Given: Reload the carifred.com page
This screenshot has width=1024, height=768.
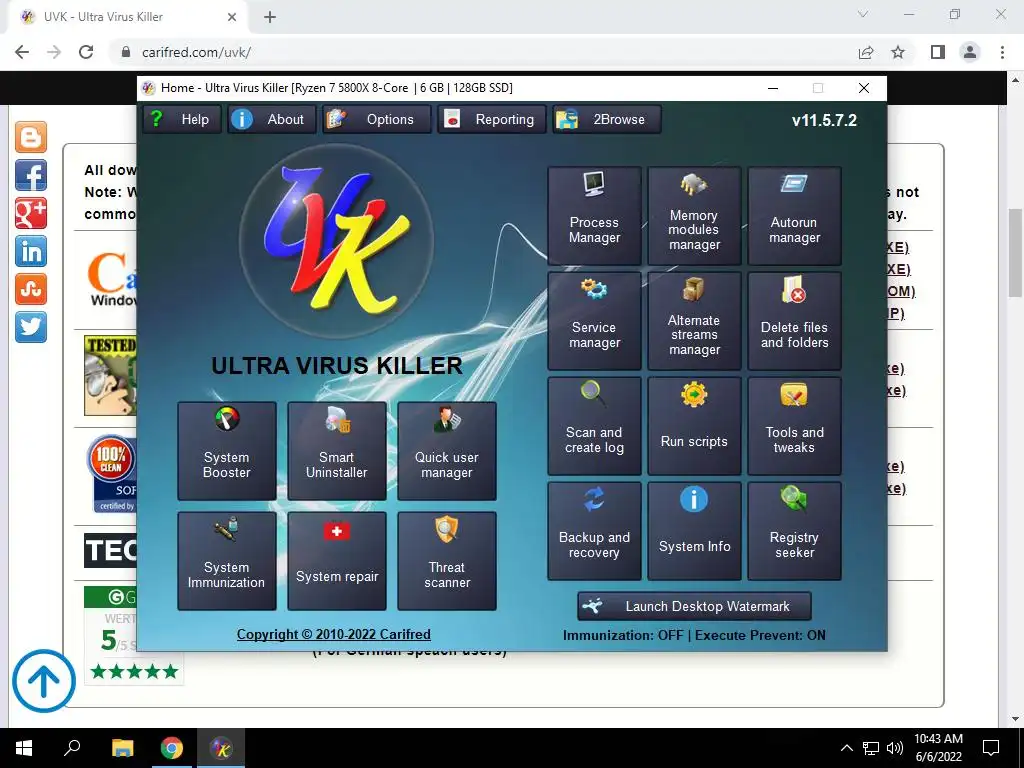Looking at the screenshot, I should [86, 52].
